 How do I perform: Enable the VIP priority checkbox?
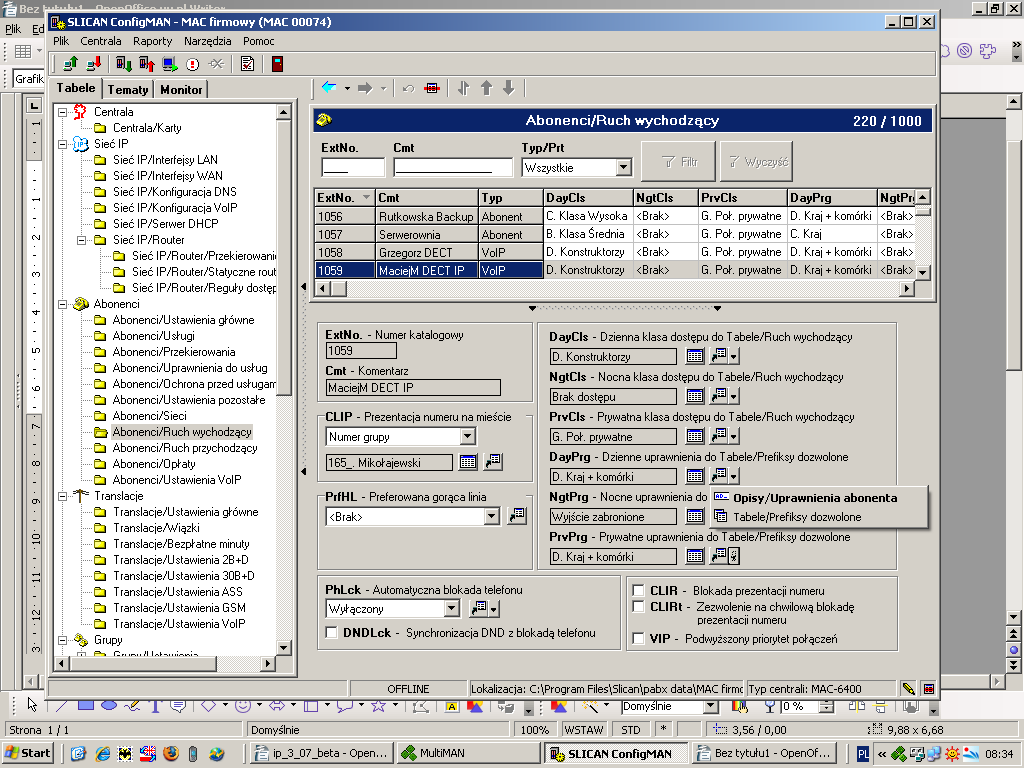pyautogui.click(x=639, y=638)
